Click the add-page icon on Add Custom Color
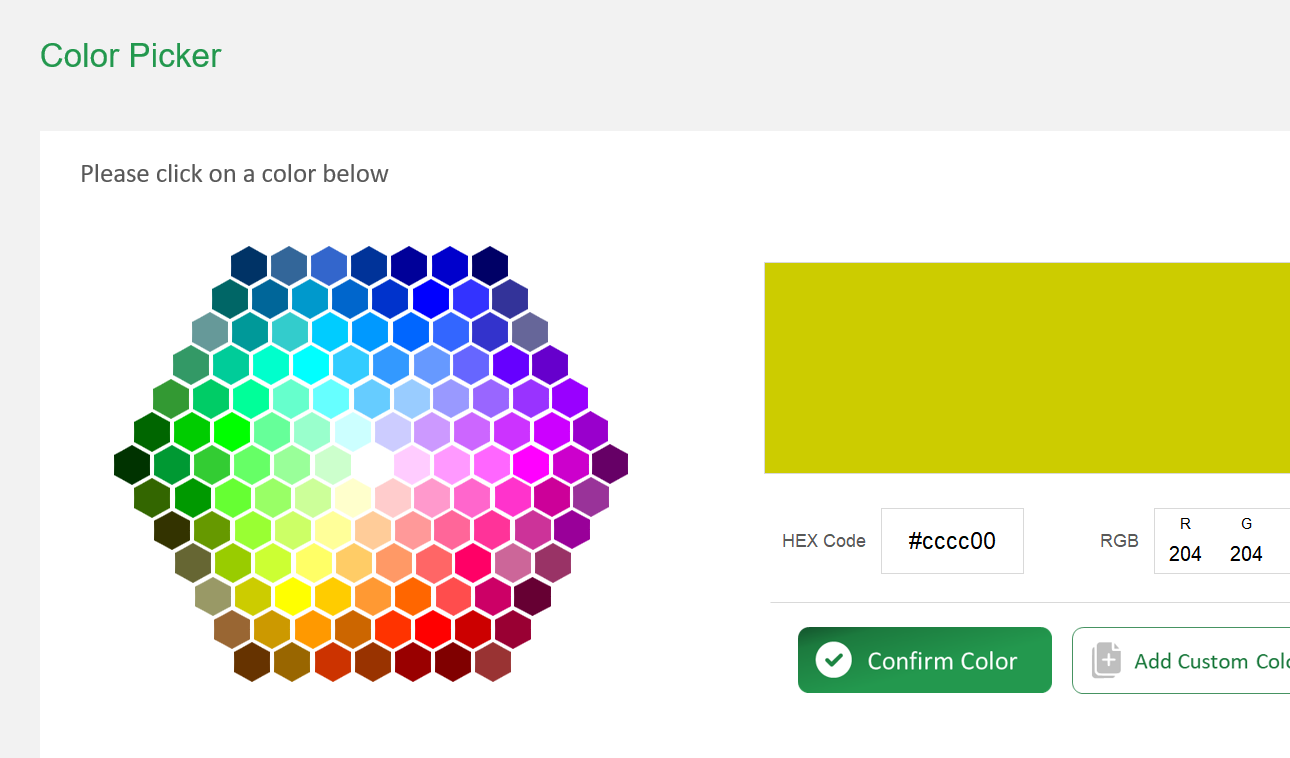This screenshot has width=1290, height=758. (x=1106, y=660)
